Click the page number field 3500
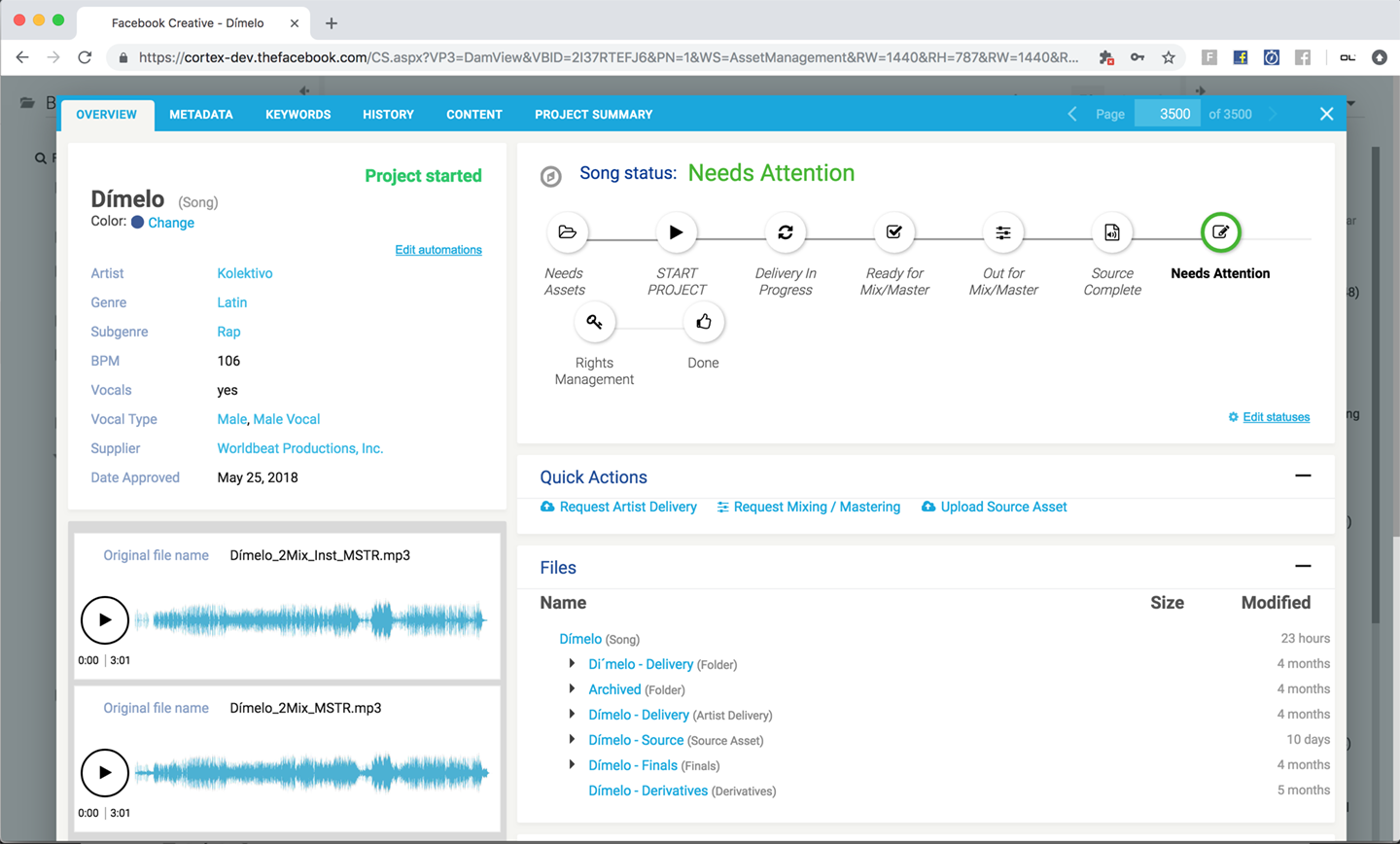The image size is (1400, 844). [1168, 114]
